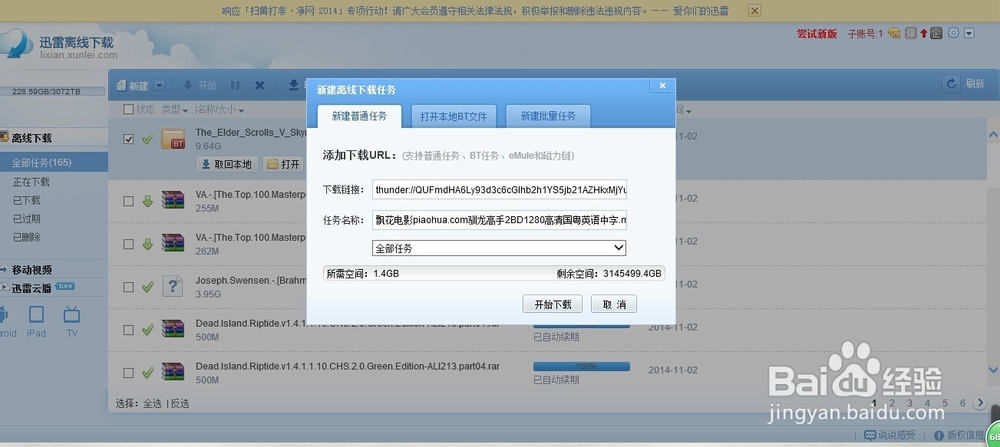Open the settings gear icon at top right

(953, 33)
